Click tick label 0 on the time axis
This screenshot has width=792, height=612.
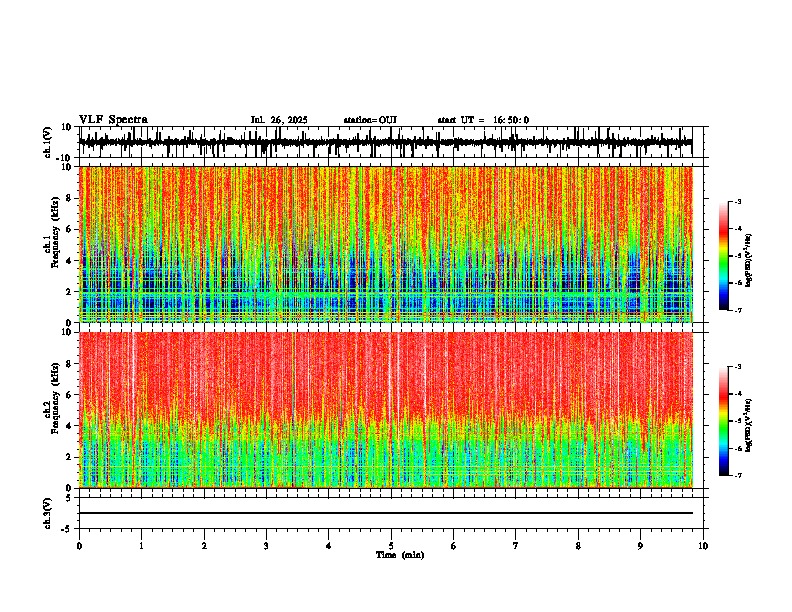79,546
